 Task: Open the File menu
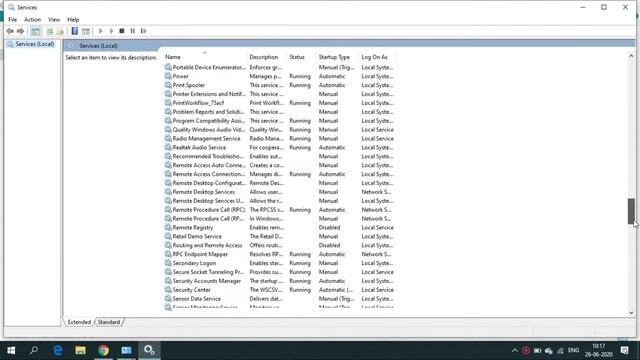pos(13,20)
